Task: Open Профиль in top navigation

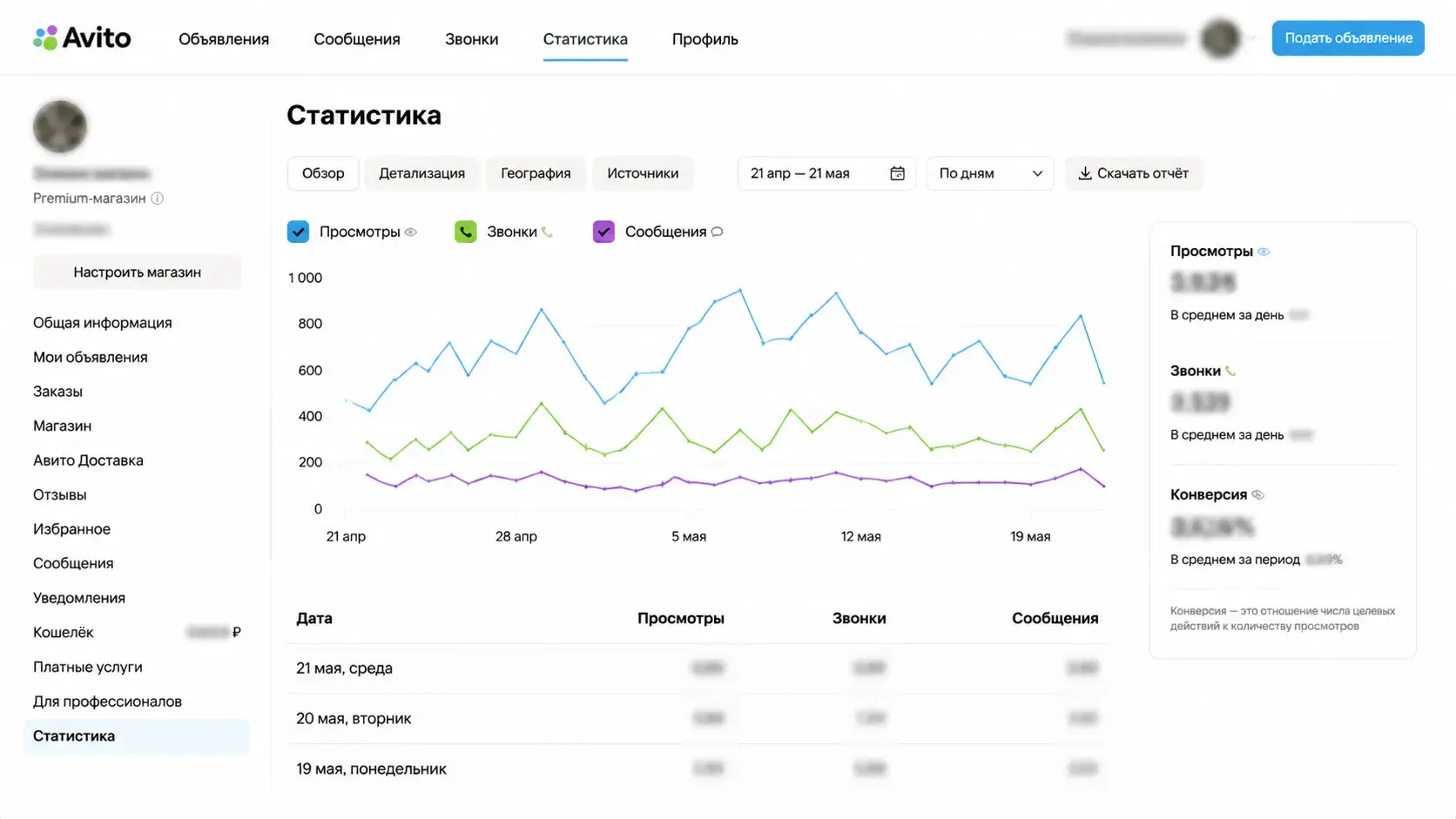Action: (x=704, y=39)
